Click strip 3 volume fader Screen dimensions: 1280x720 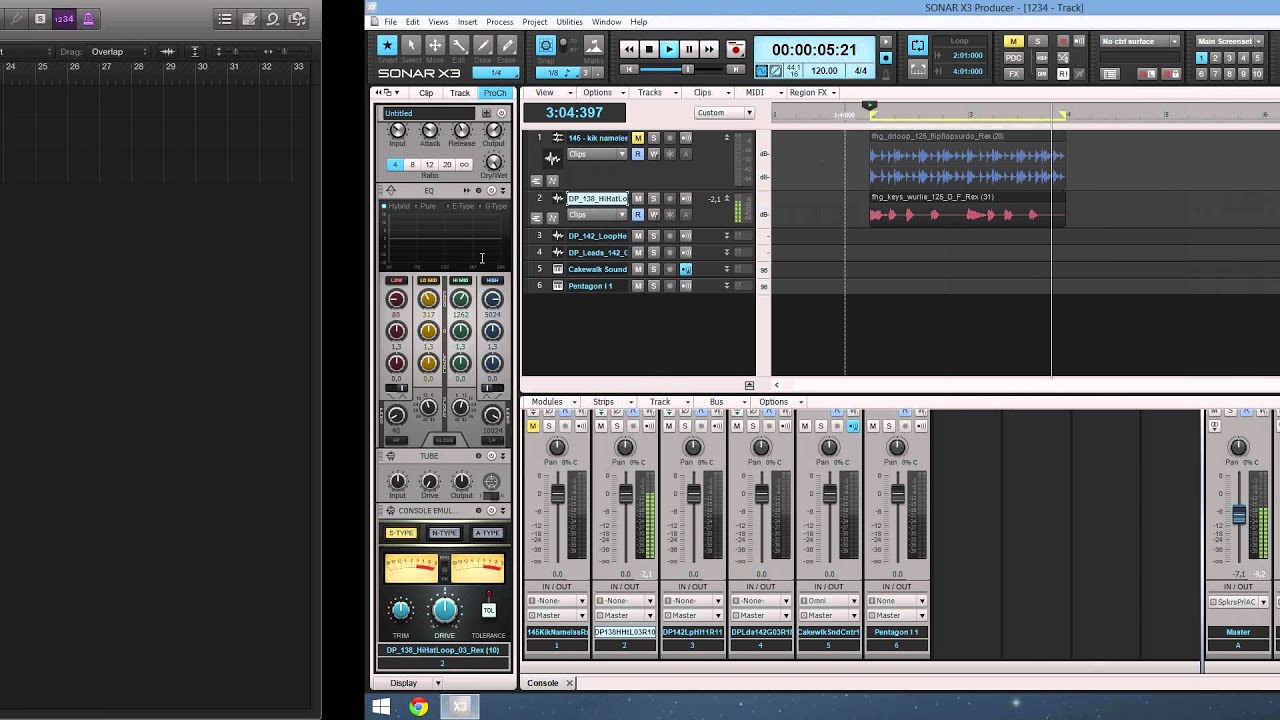tap(693, 492)
